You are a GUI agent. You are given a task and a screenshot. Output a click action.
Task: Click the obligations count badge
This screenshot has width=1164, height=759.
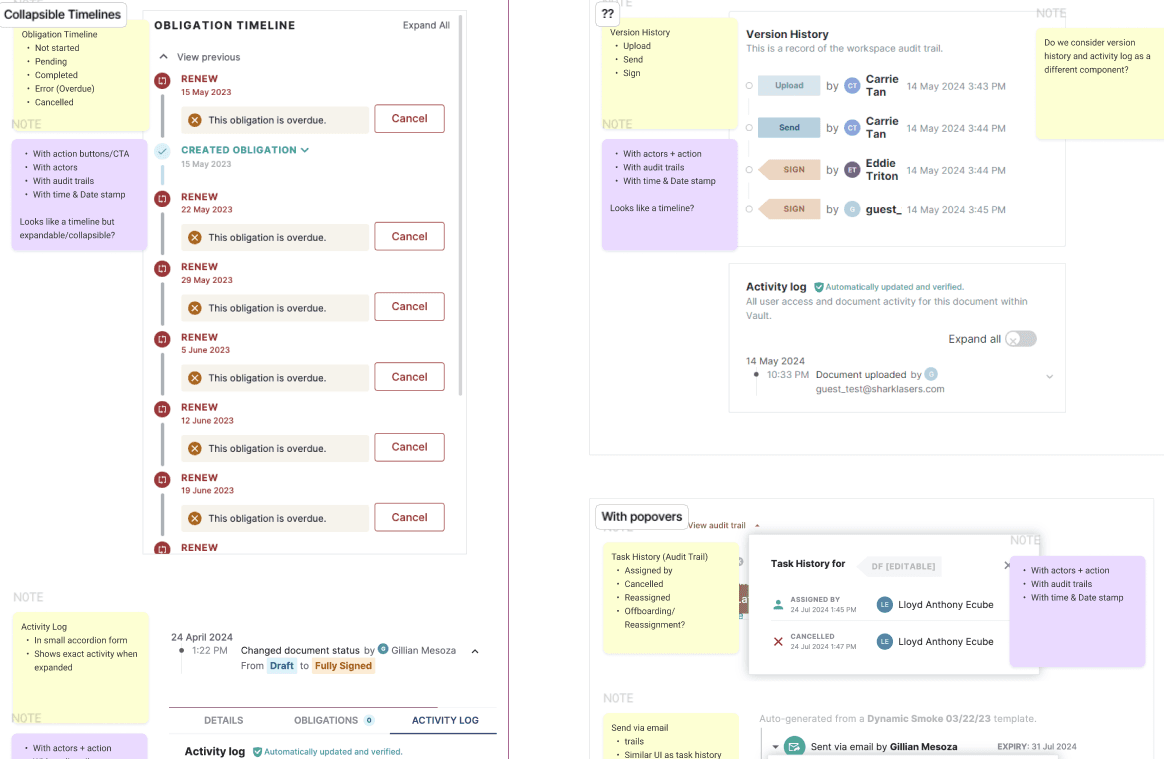(369, 720)
